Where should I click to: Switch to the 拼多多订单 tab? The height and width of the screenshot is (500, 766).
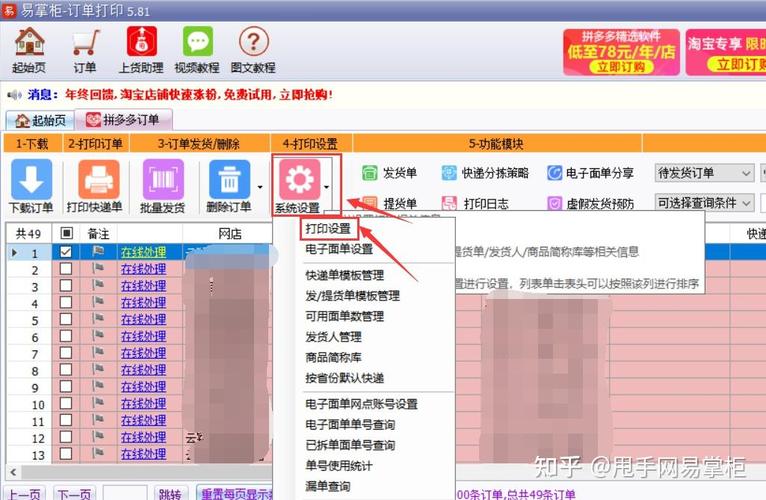123,119
